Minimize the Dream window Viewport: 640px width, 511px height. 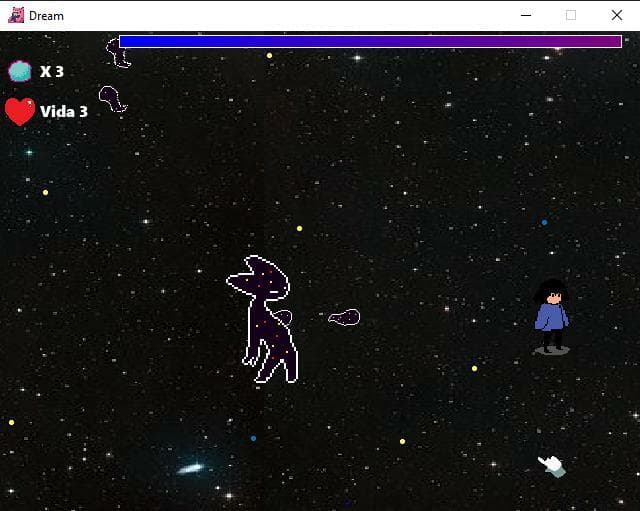pyautogui.click(x=526, y=16)
